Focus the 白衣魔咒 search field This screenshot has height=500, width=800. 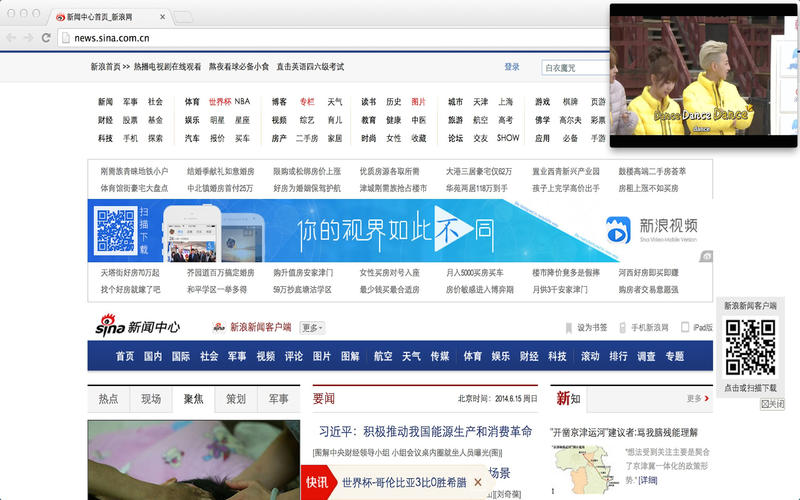coord(576,67)
